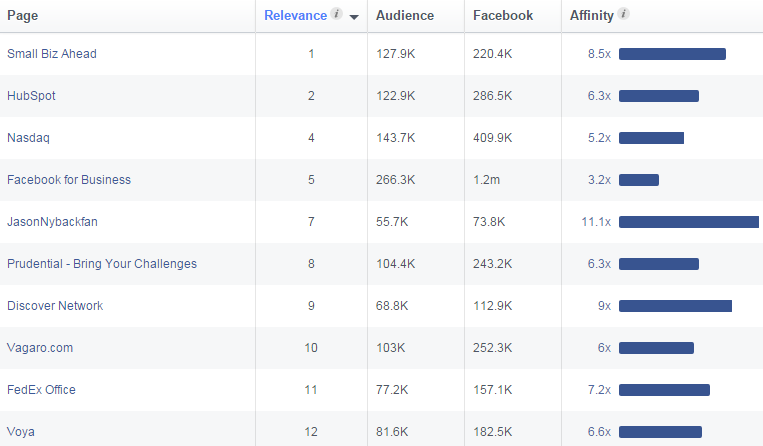The width and height of the screenshot is (763, 446).
Task: Select audience value 127.9K
Action: (x=396, y=54)
